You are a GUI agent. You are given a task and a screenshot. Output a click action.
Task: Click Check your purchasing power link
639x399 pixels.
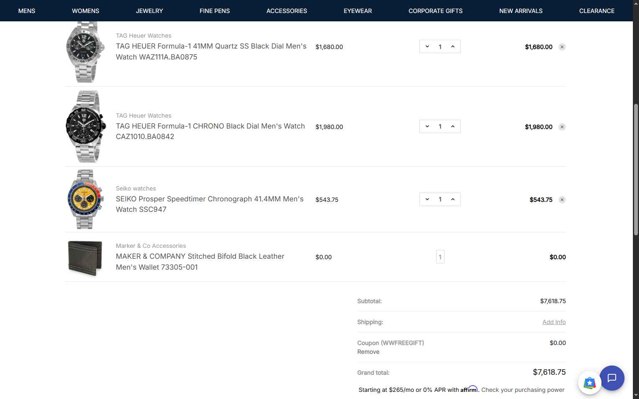pyautogui.click(x=523, y=390)
